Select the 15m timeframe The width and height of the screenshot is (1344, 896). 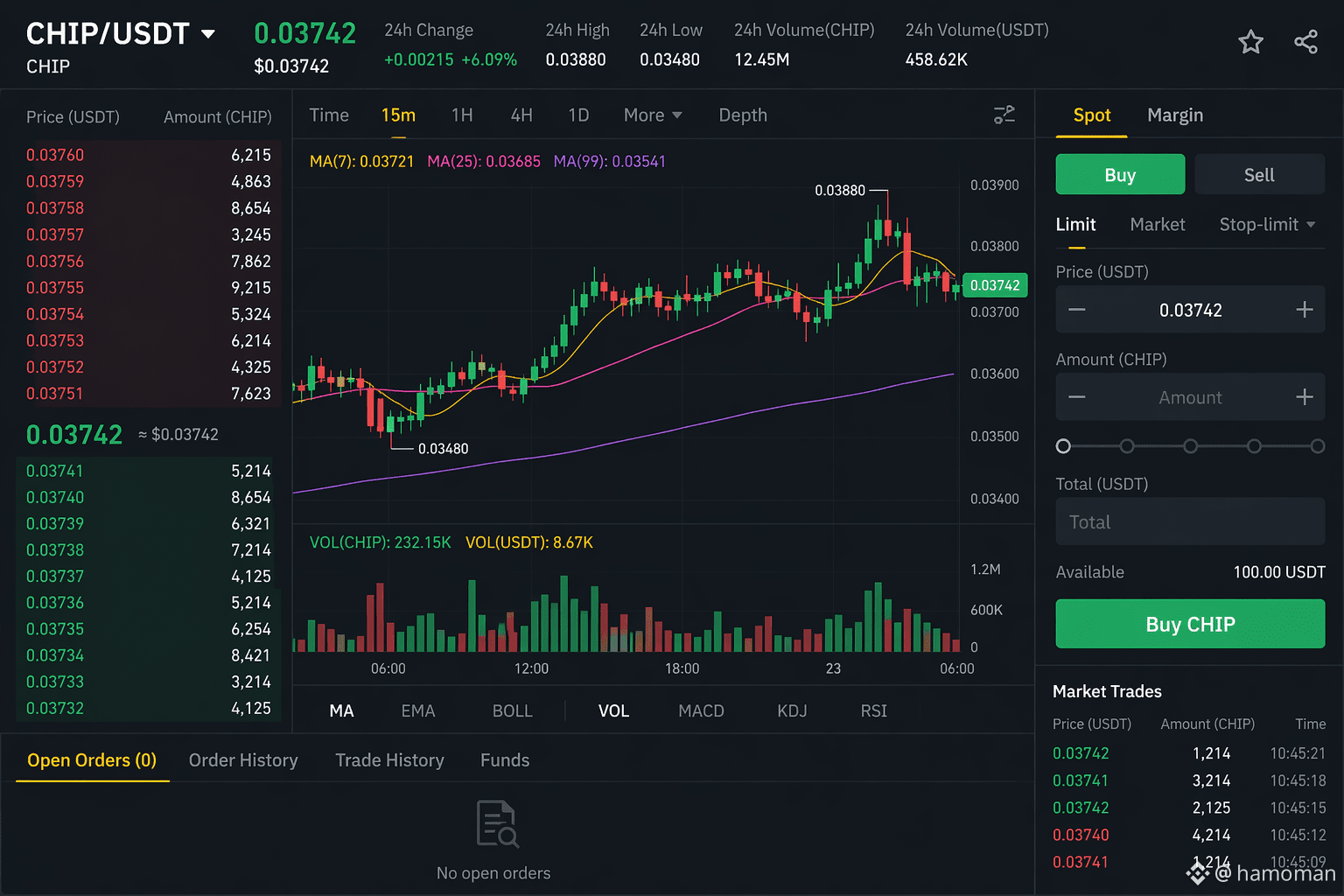(398, 115)
